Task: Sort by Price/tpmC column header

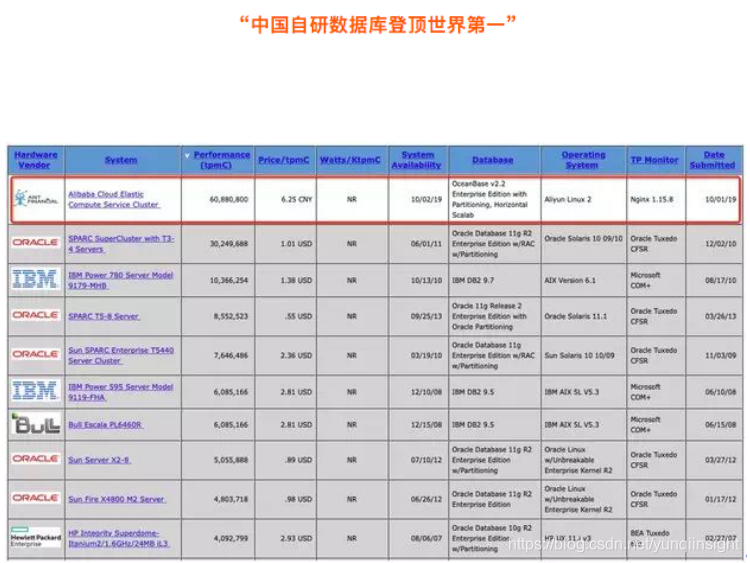Action: coord(284,160)
